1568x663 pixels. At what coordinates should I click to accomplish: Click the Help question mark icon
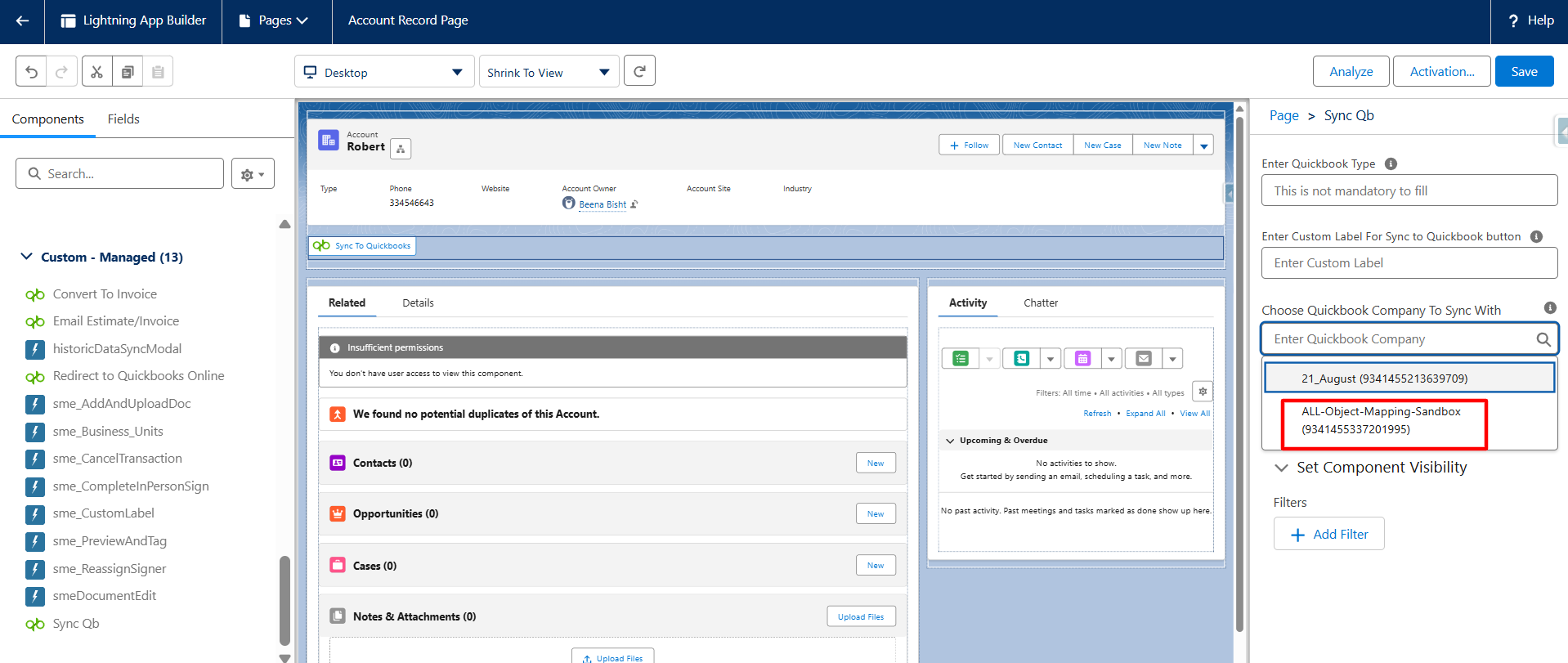pos(1513,21)
